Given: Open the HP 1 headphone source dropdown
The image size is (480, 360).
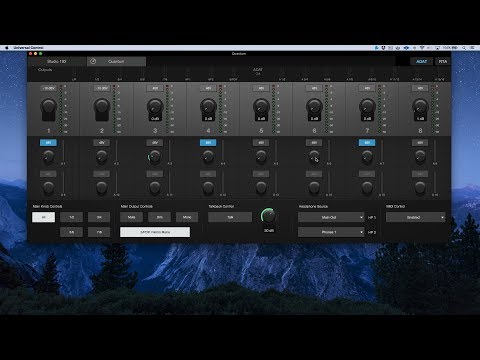Looking at the screenshot, I should [x=331, y=217].
